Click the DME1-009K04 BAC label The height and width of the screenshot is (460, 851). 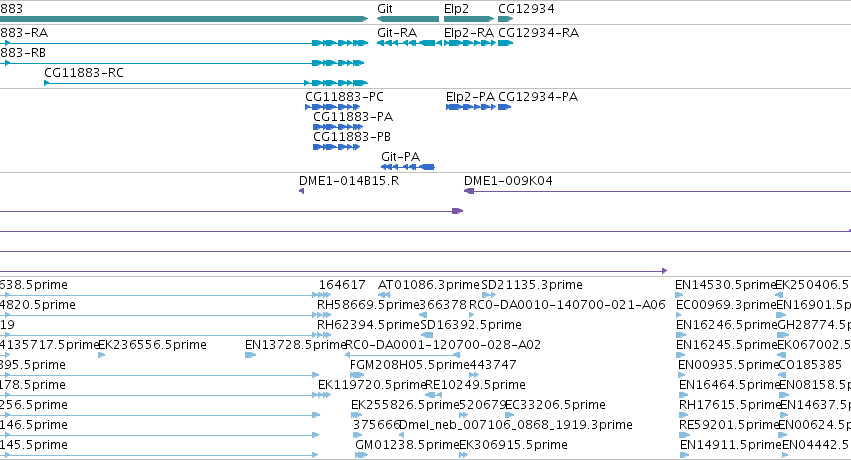508,181
